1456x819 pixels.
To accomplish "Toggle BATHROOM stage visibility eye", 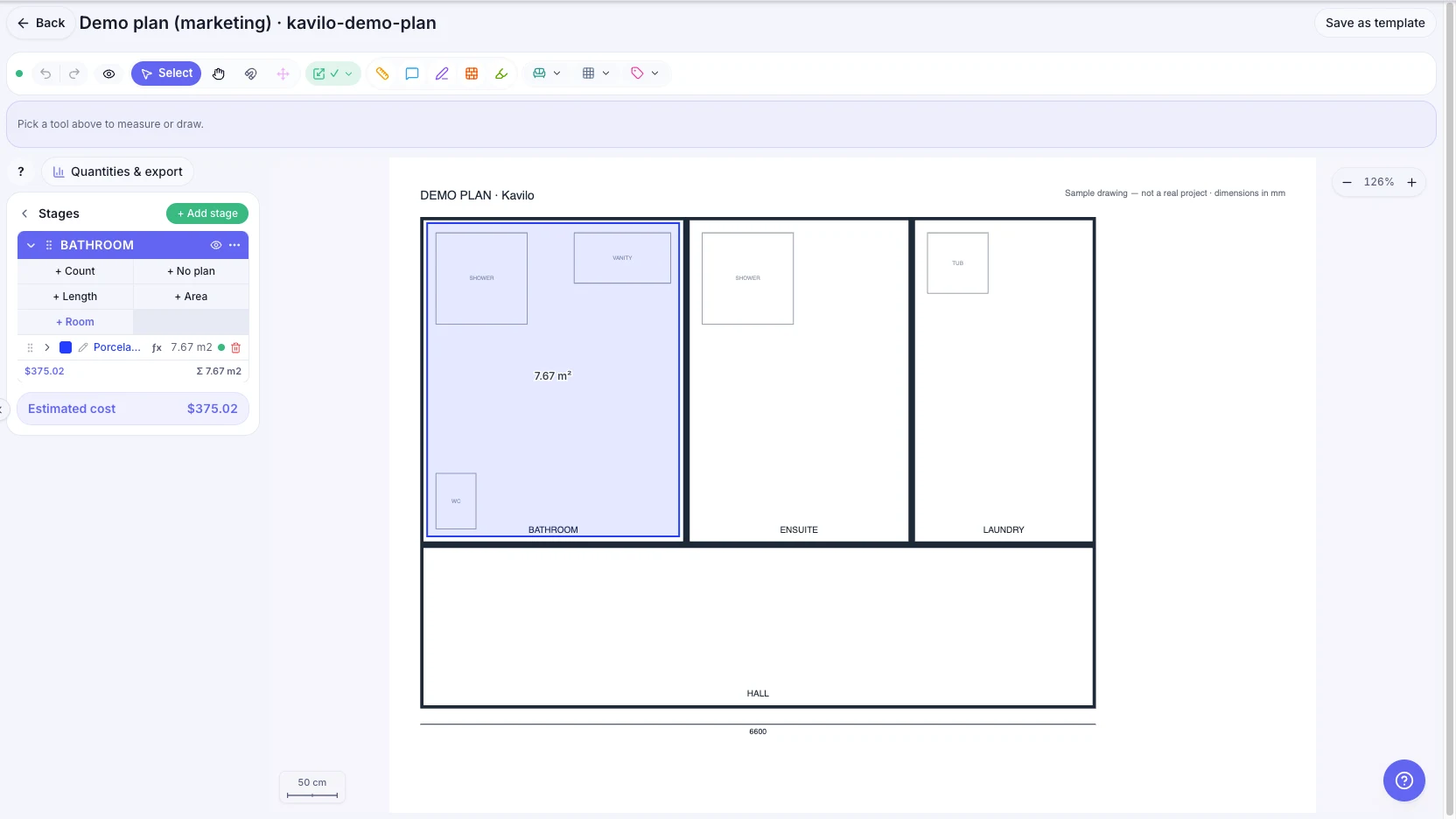I will pyautogui.click(x=216, y=245).
